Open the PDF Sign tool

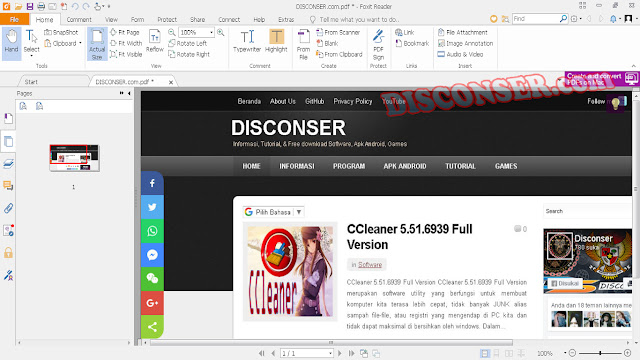pos(378,44)
